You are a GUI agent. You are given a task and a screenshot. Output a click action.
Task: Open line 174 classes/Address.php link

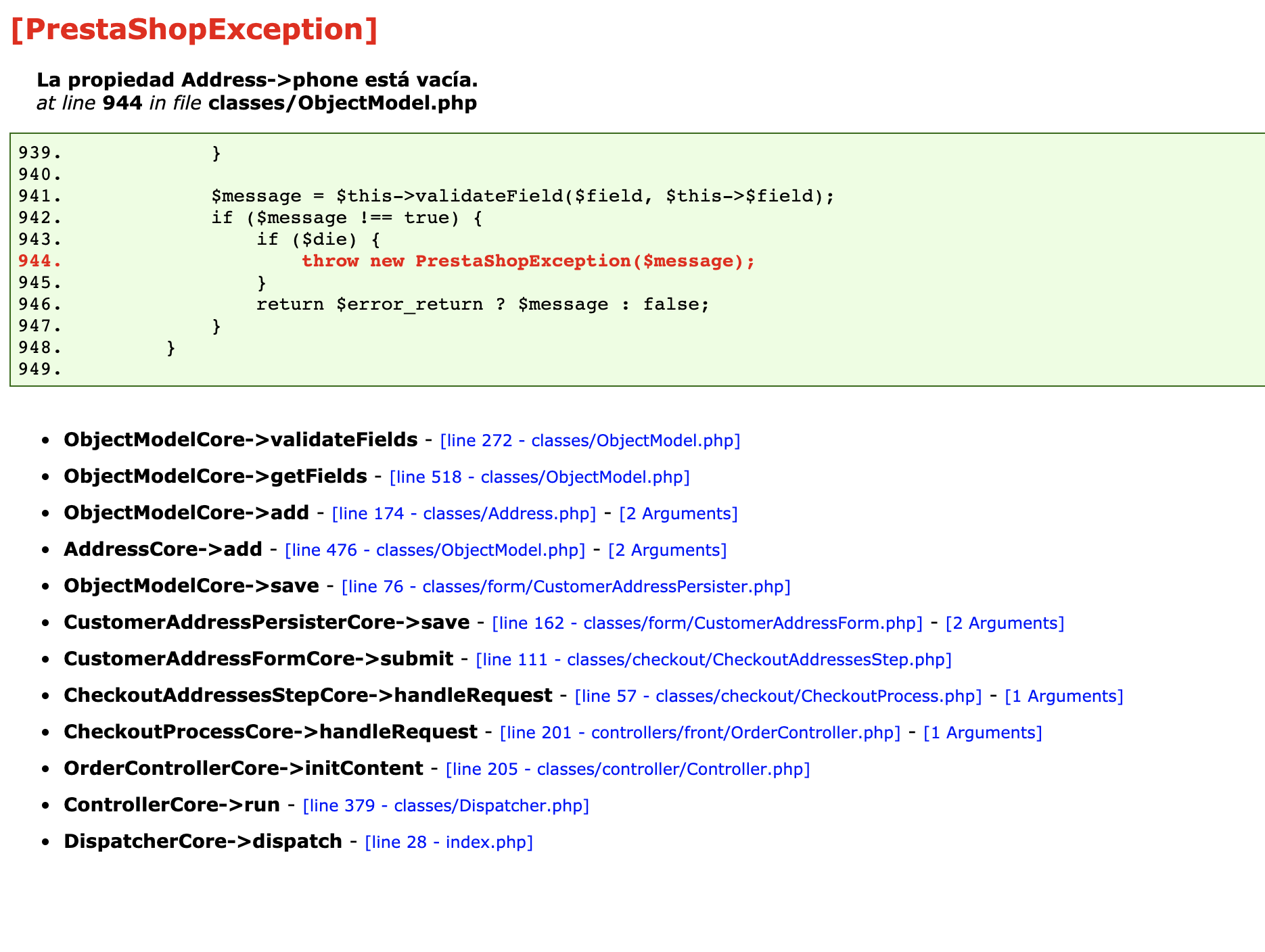coord(464,514)
